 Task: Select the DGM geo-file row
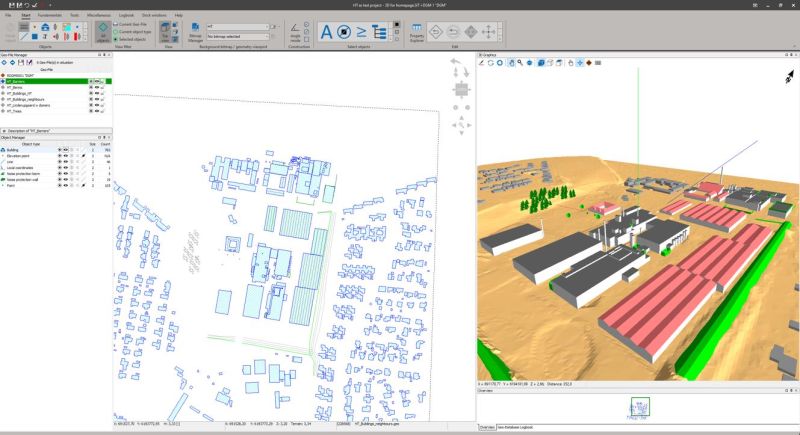56,75
